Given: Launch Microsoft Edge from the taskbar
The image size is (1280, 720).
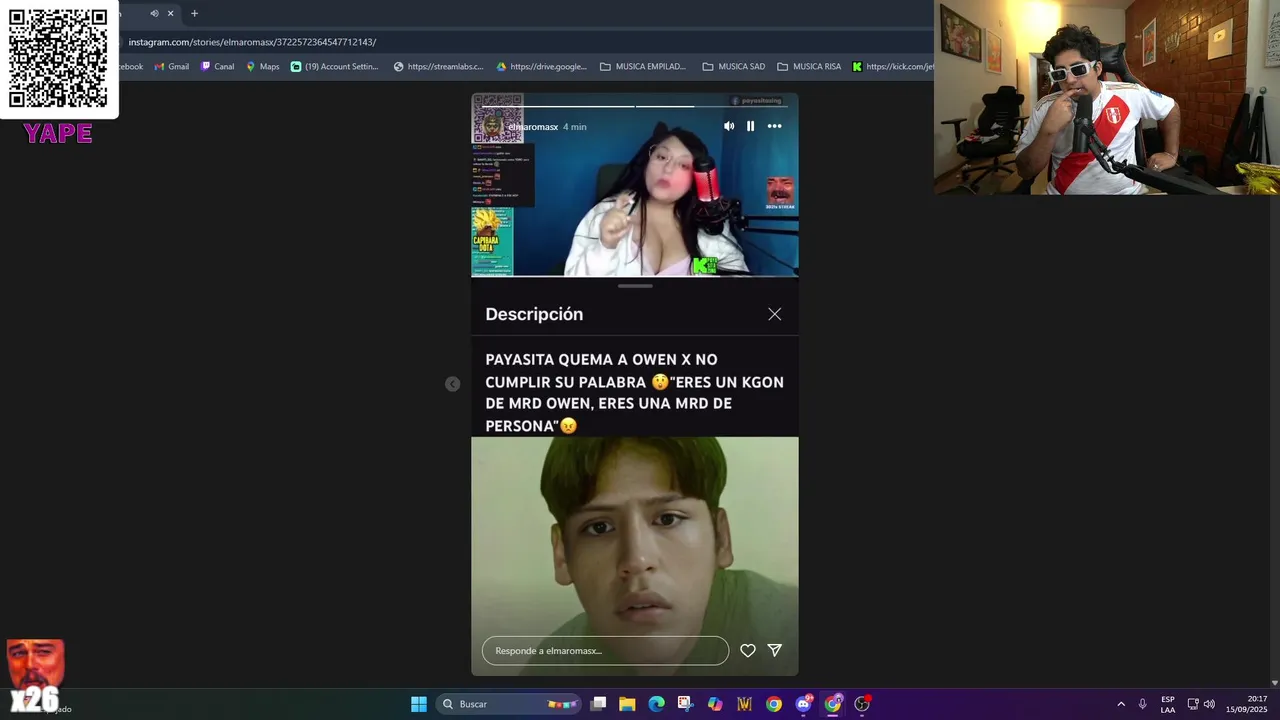Looking at the screenshot, I should pos(656,704).
